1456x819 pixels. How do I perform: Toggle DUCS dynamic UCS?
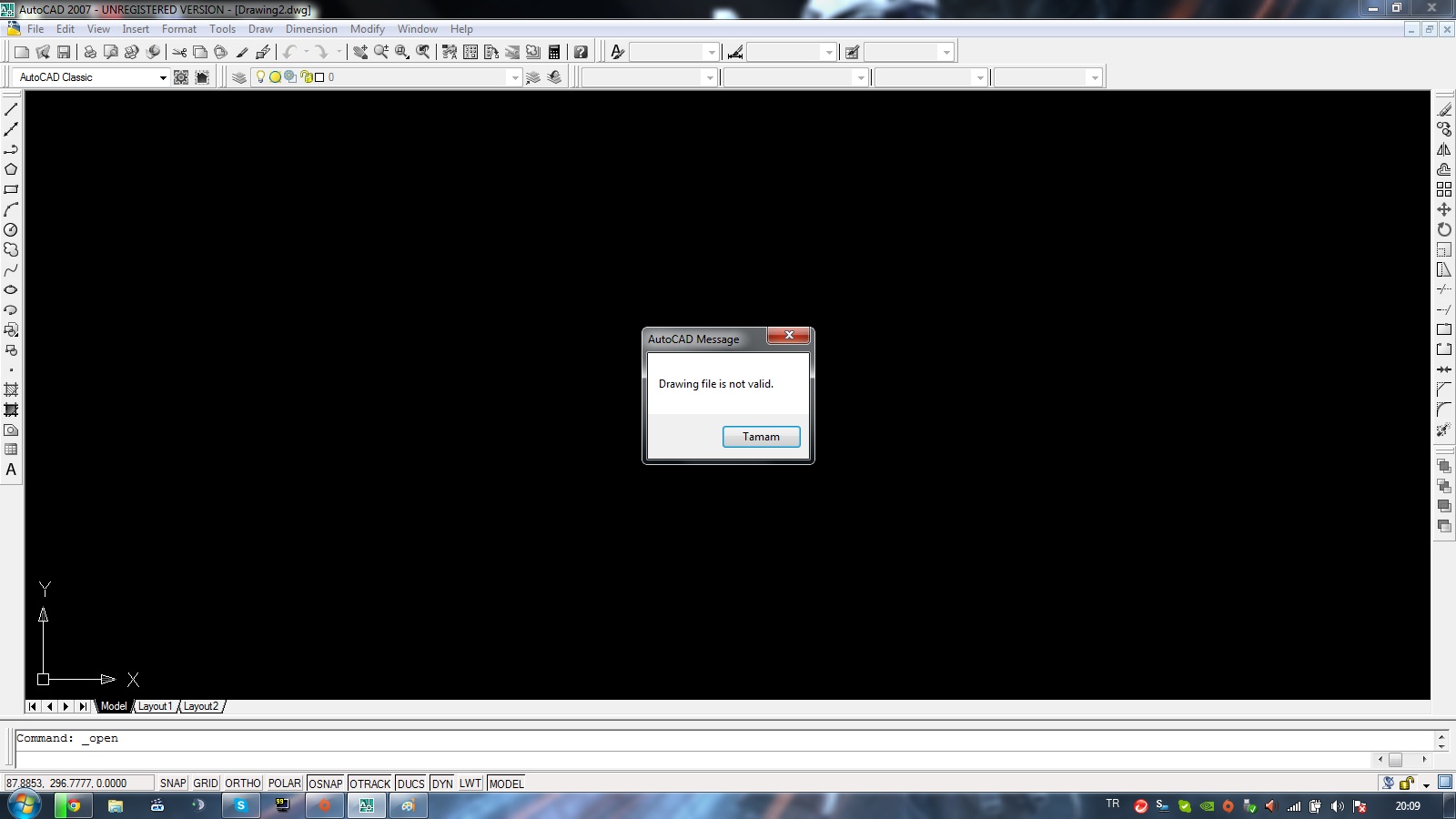tap(411, 784)
